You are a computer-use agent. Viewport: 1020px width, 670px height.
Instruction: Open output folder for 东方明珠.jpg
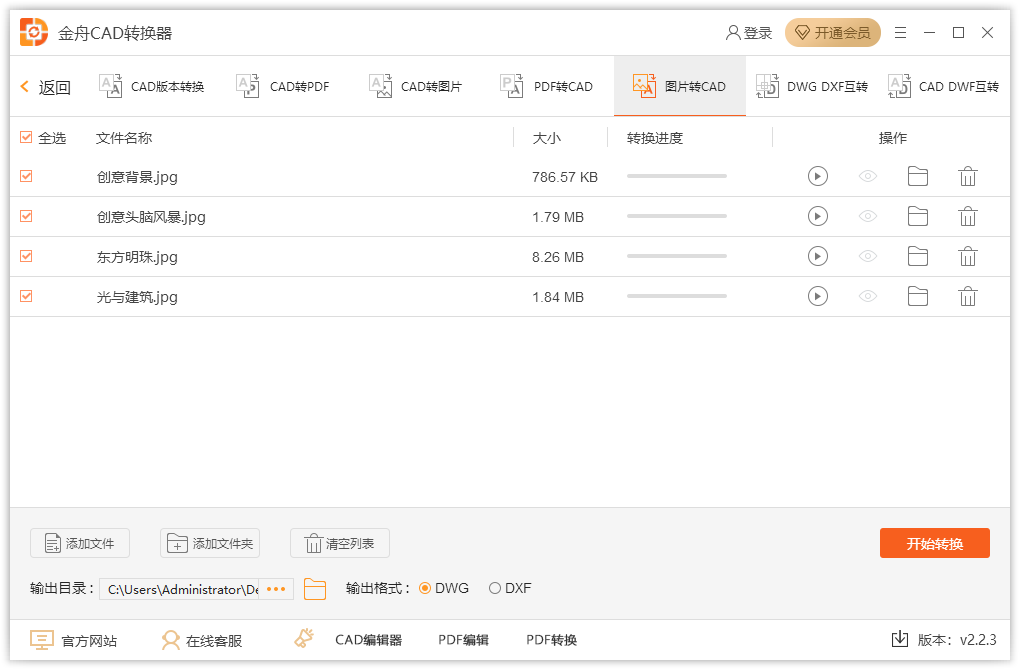click(x=918, y=256)
